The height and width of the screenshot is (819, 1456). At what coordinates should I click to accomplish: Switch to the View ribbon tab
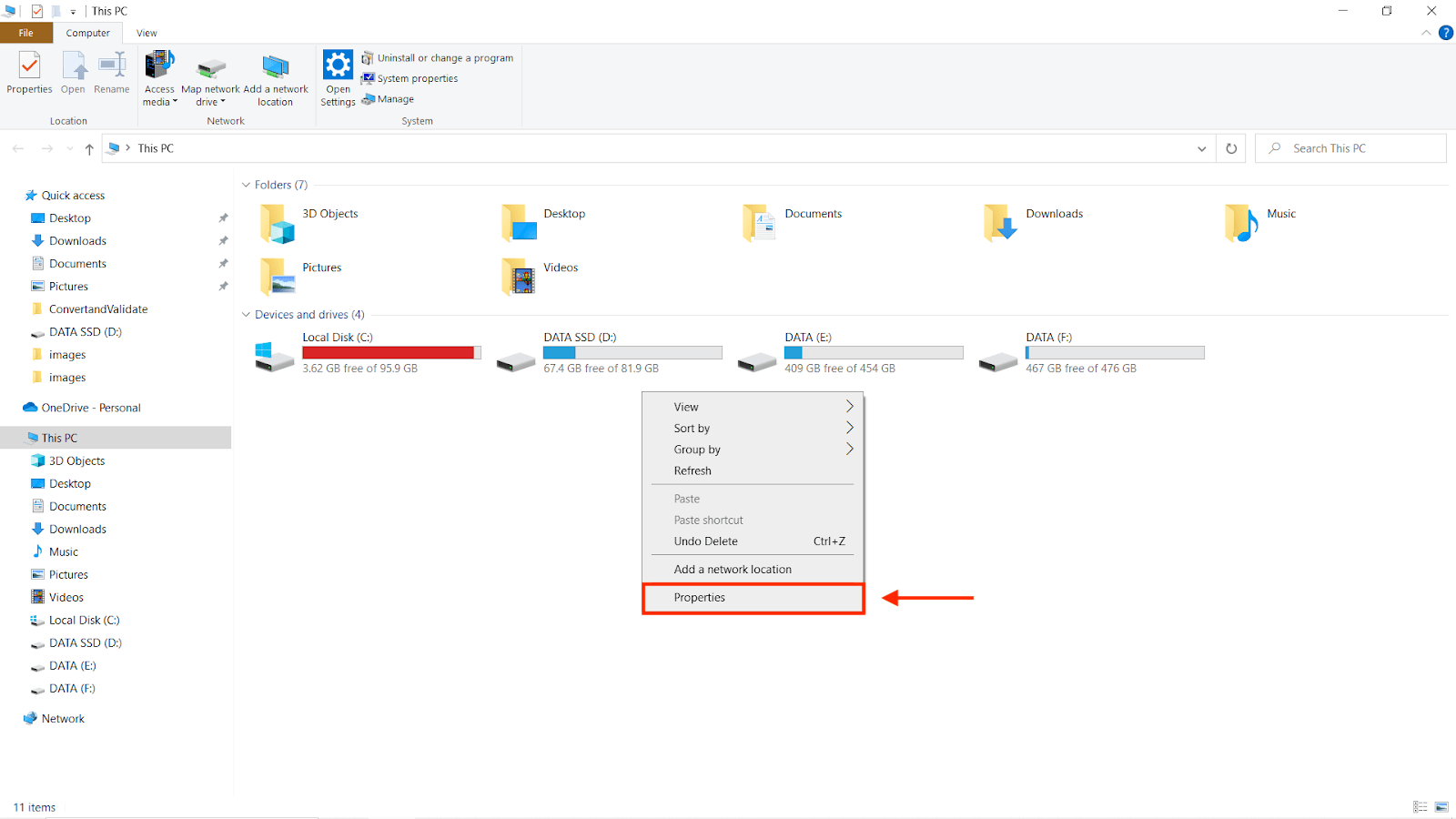point(147,33)
